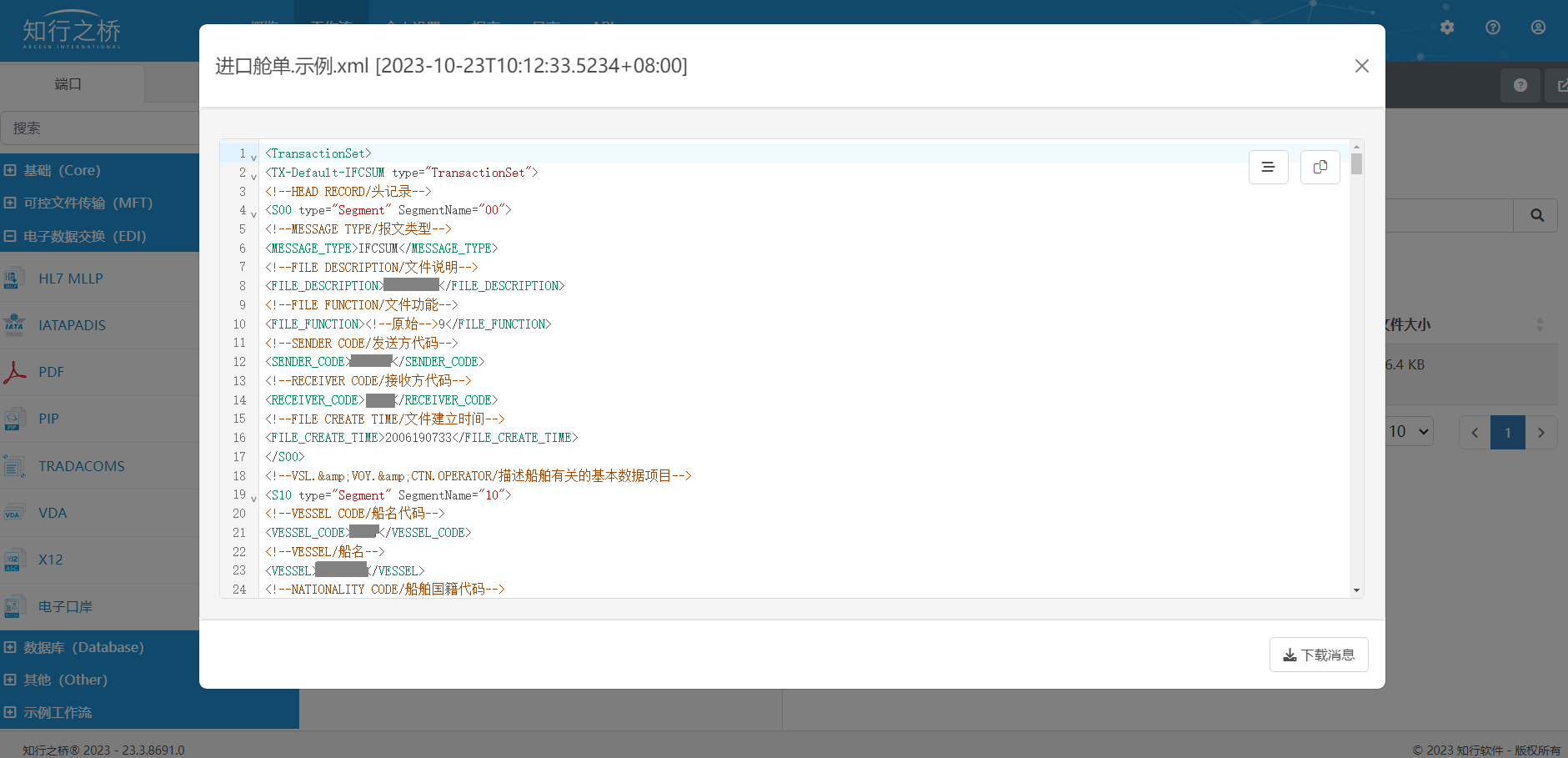
Task: Click the lines menu icon in code viewer
Action: 1268,167
